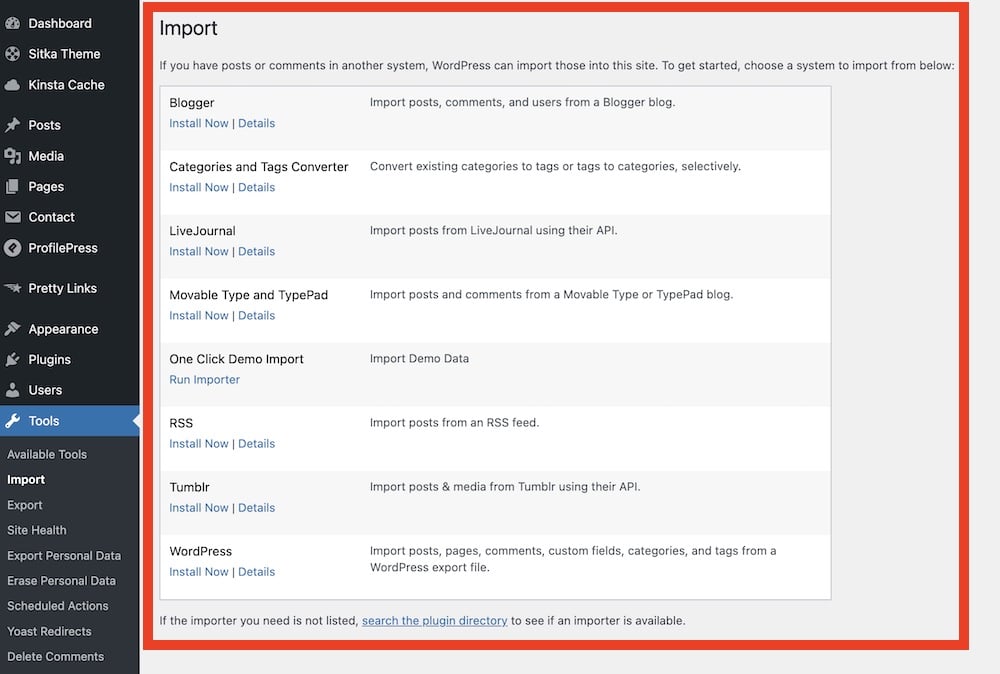Image resolution: width=1000 pixels, height=674 pixels.
Task: Install the Tumblr importer
Action: (199, 508)
